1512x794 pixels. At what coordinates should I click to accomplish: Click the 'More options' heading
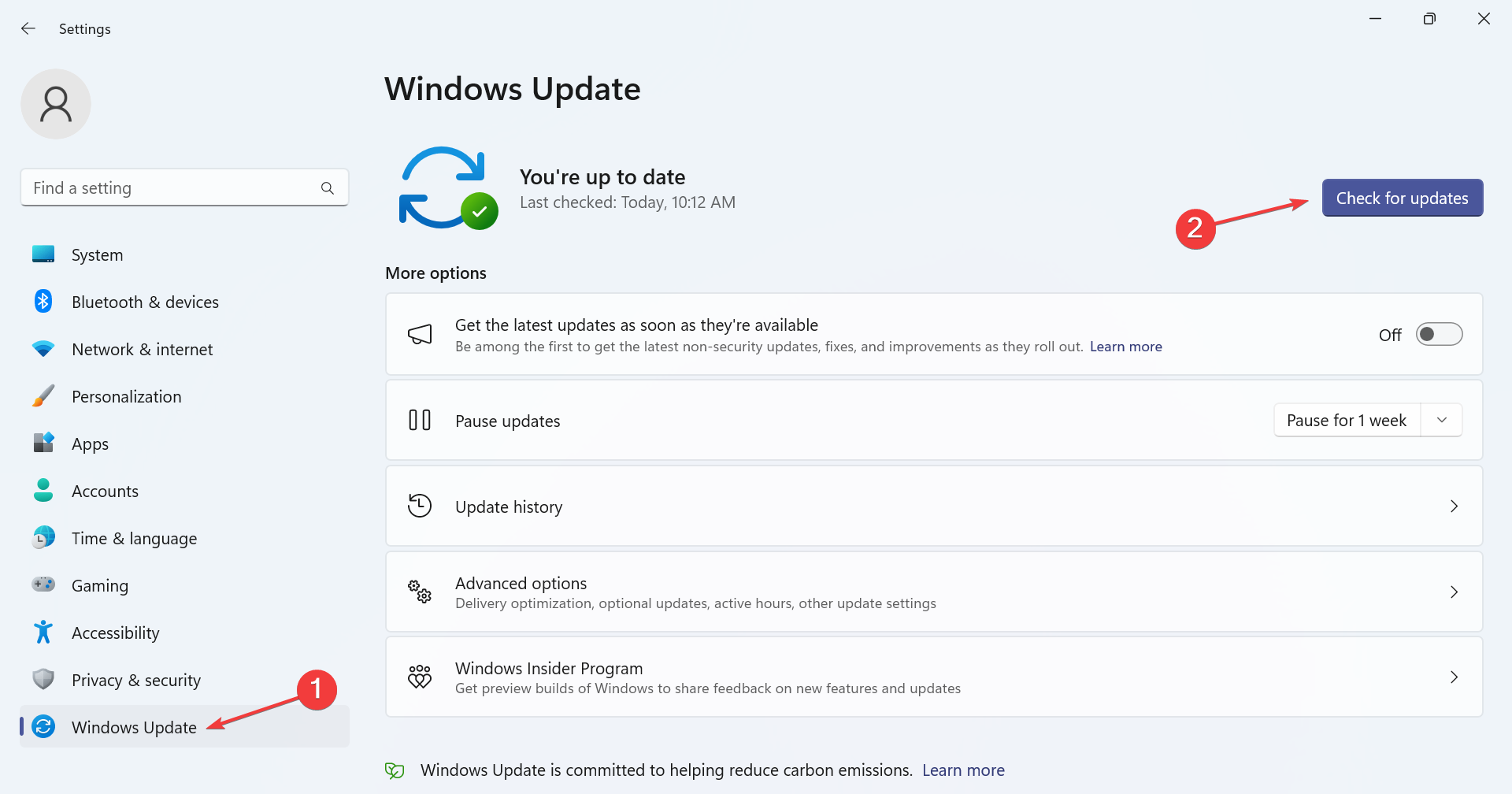tap(435, 273)
